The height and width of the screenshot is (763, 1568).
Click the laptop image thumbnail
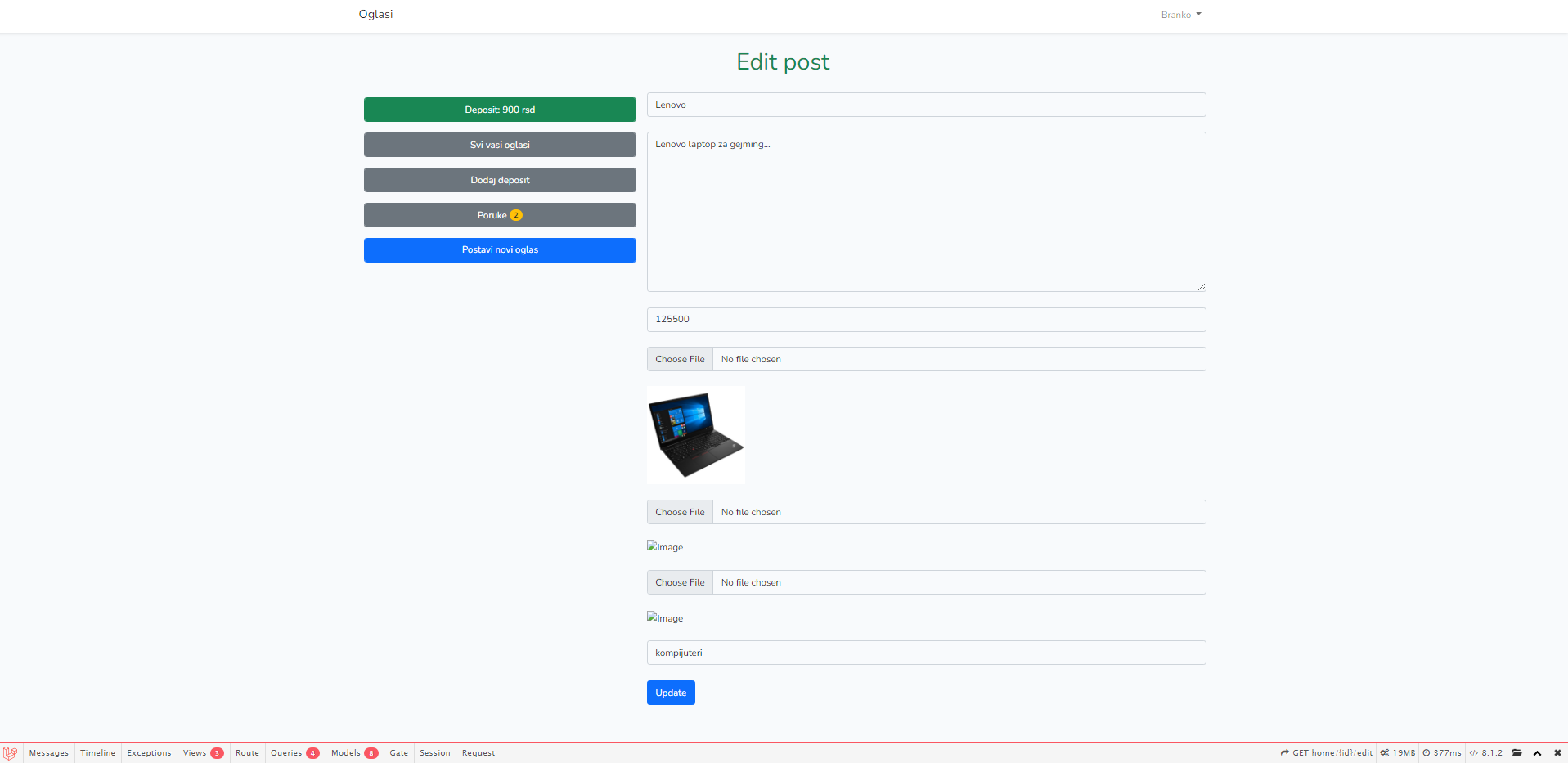(x=695, y=433)
